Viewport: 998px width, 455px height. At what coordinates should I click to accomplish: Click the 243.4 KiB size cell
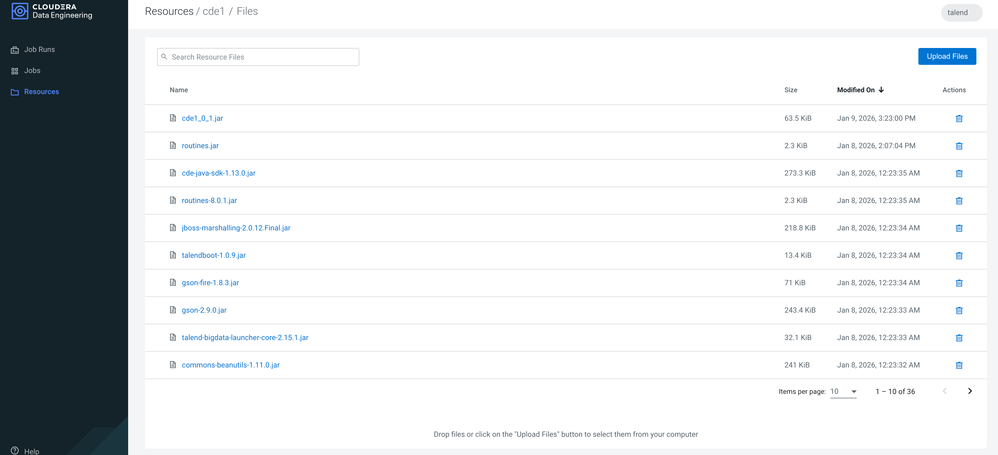coord(799,310)
